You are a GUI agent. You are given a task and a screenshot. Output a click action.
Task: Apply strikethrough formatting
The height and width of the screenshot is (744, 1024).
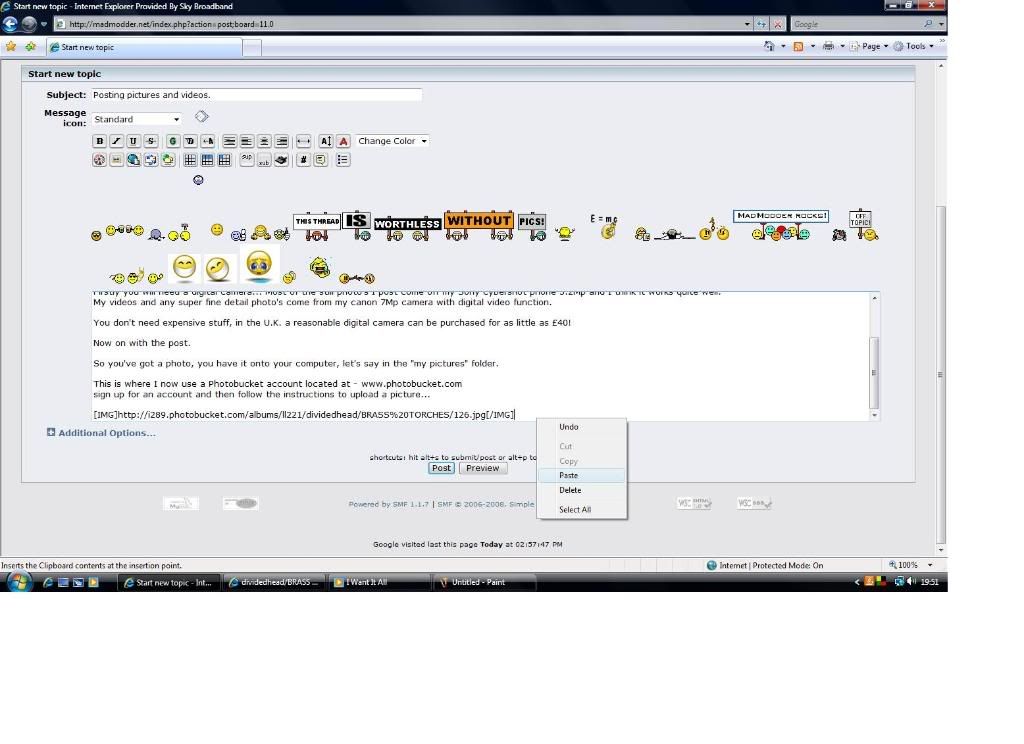tap(151, 141)
